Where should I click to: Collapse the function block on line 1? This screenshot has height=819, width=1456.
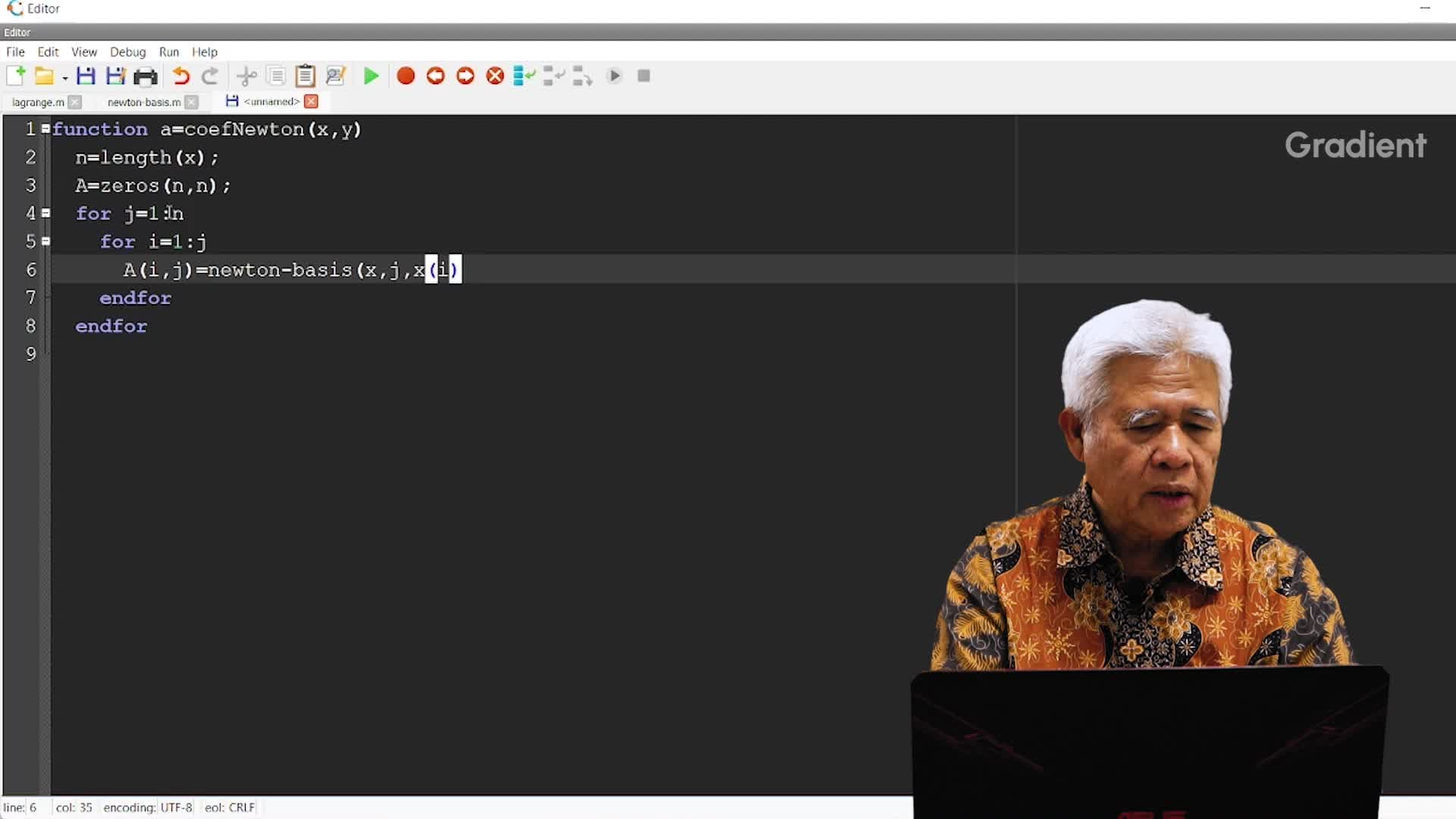click(46, 129)
